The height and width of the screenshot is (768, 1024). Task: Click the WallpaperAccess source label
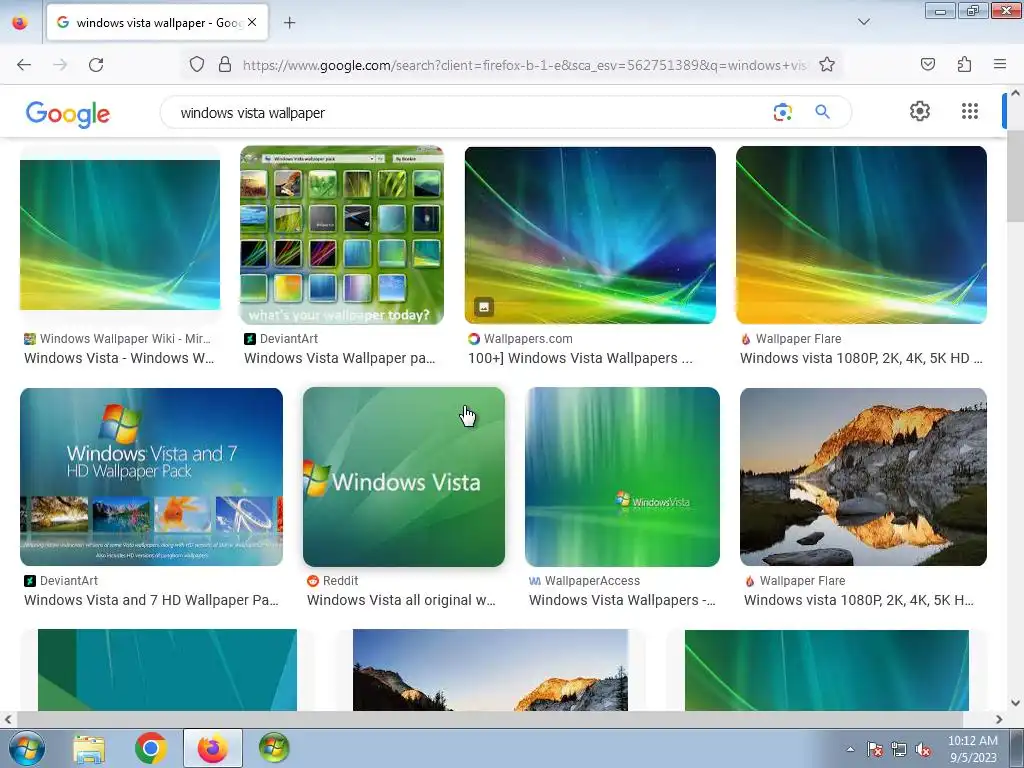(592, 581)
